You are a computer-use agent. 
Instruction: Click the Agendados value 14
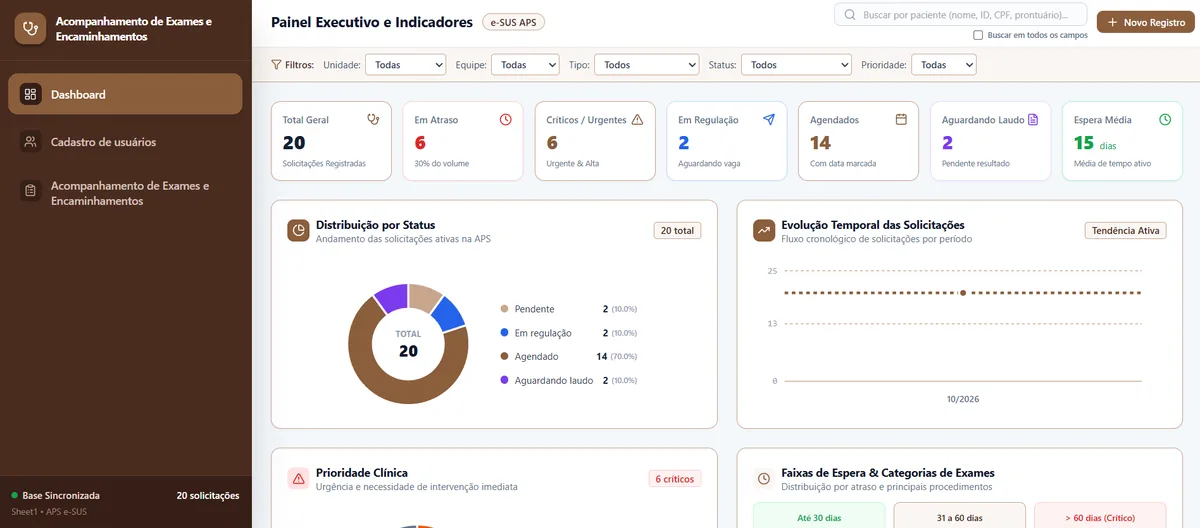pos(820,143)
